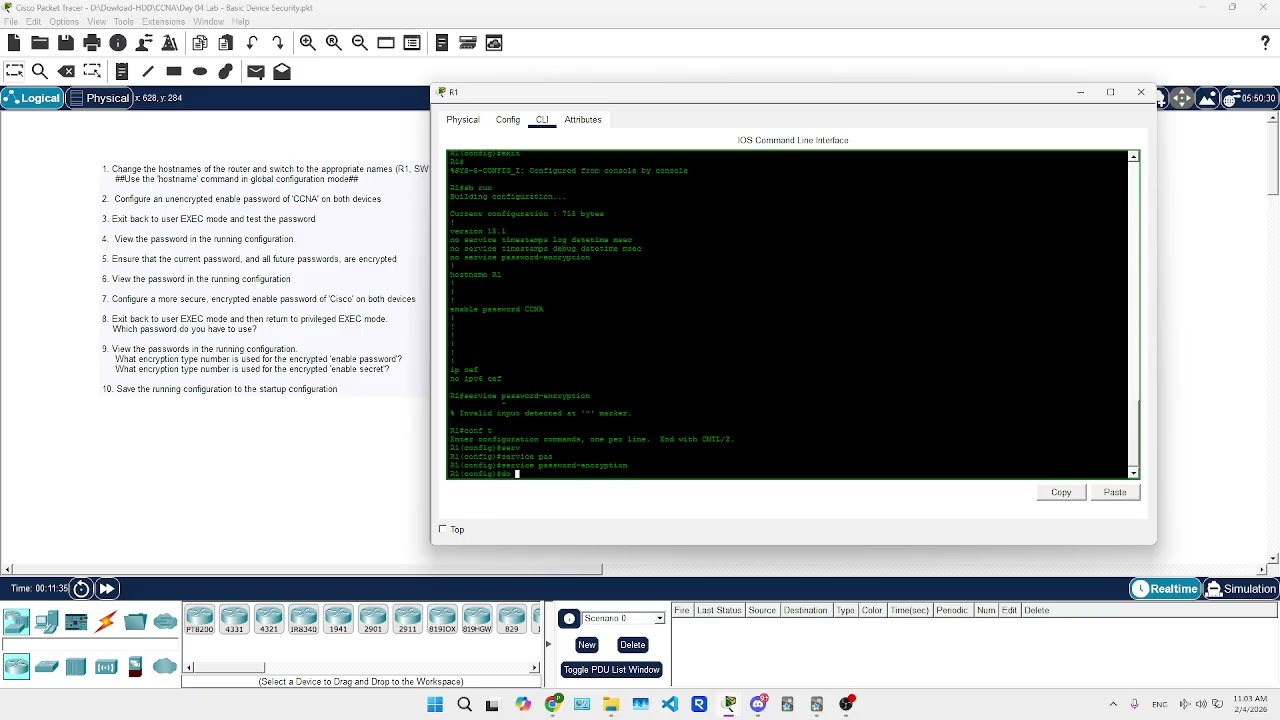Open a file using the folder icon

click(40, 43)
